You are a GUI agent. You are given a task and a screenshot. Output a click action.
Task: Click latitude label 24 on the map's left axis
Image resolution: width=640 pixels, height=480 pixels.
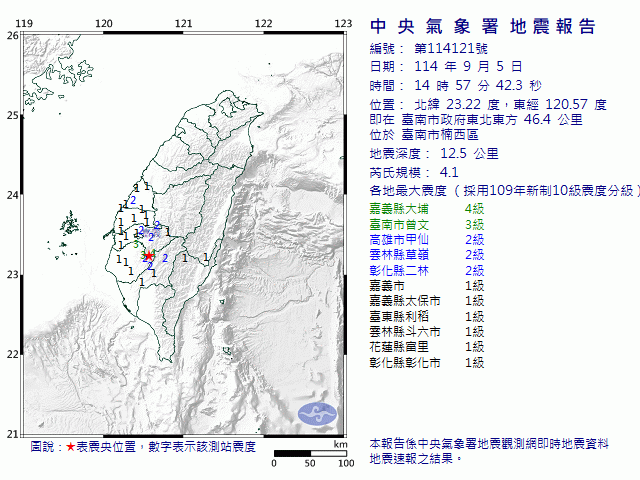13,195
